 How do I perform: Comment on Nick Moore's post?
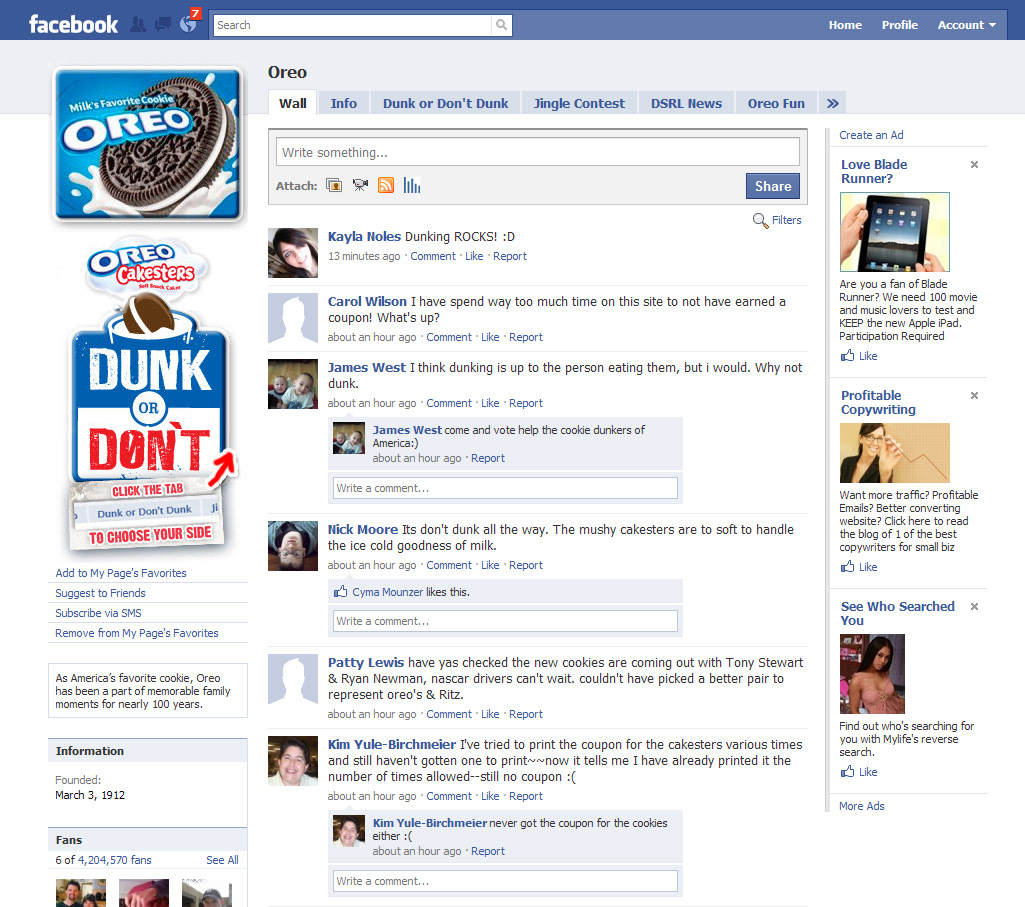(x=448, y=565)
